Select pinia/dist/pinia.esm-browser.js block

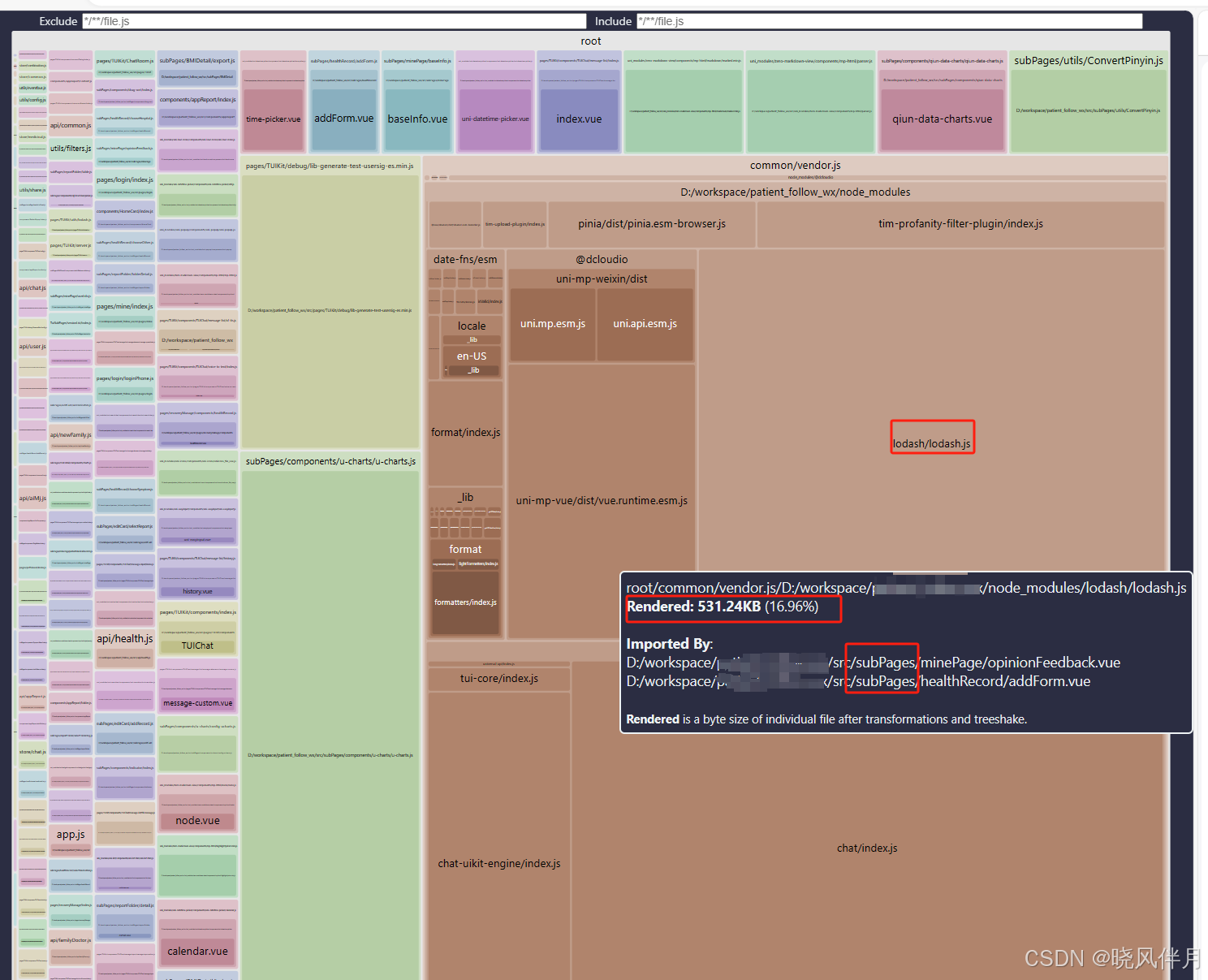652,224
